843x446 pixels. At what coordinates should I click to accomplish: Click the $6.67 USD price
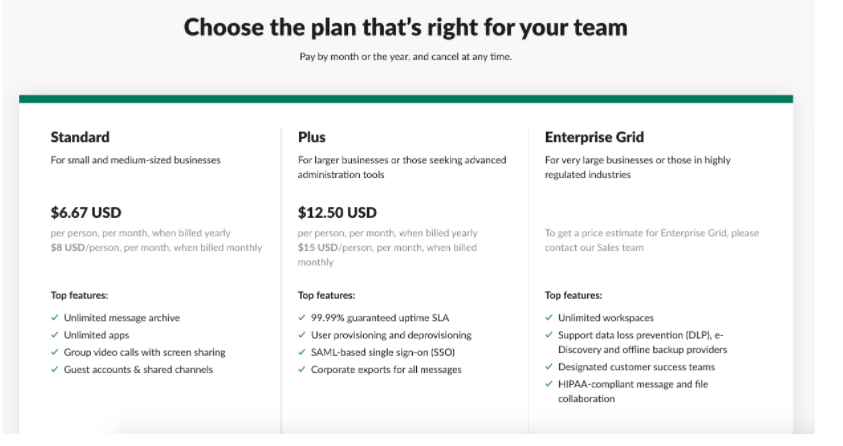[89, 212]
